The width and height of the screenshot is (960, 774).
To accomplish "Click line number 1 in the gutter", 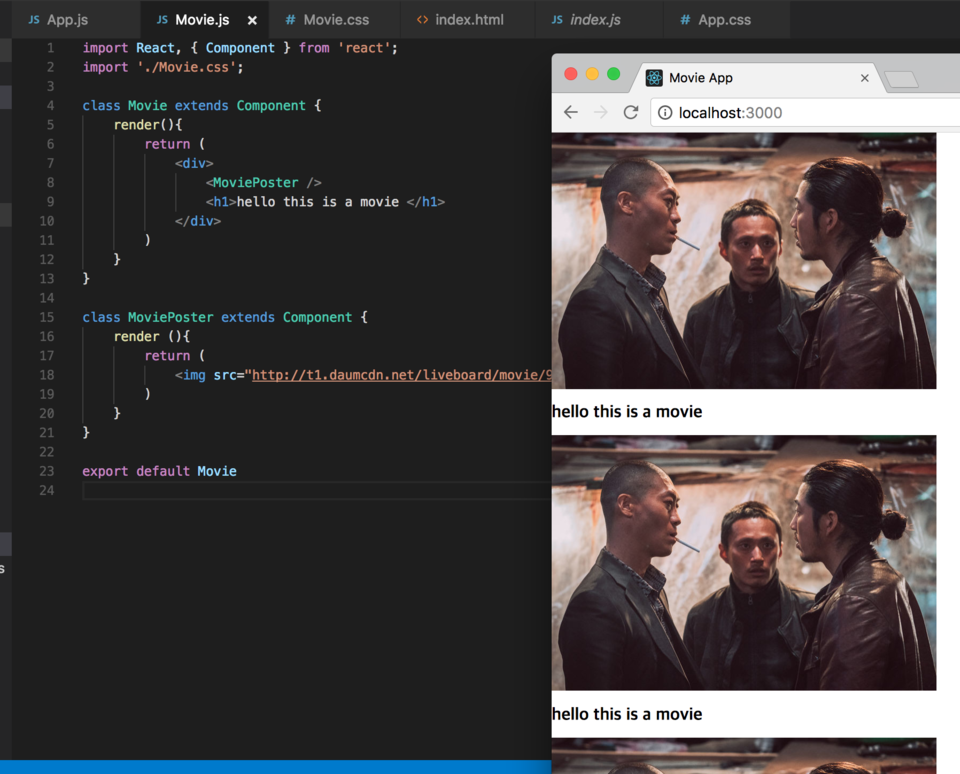I will [x=50, y=48].
